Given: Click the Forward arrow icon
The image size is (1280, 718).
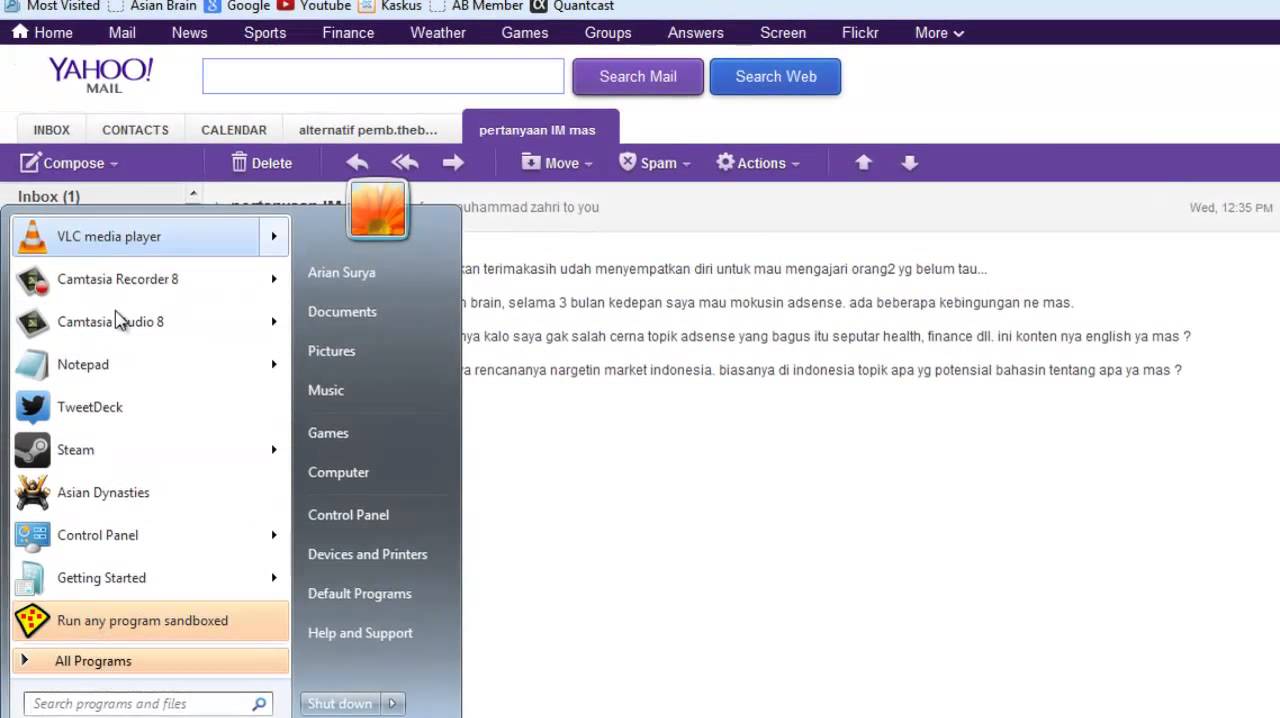Looking at the screenshot, I should tap(453, 163).
